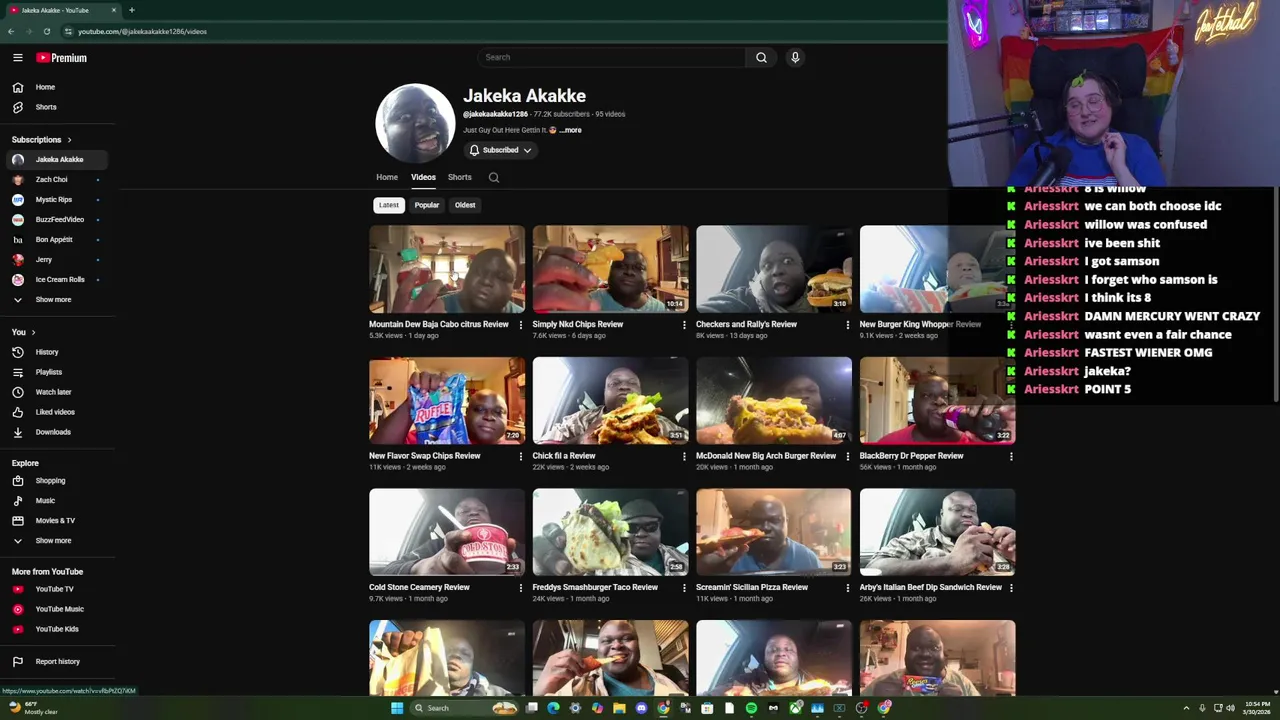
Task: Open the Subscribed notification dropdown
Action: click(500, 150)
